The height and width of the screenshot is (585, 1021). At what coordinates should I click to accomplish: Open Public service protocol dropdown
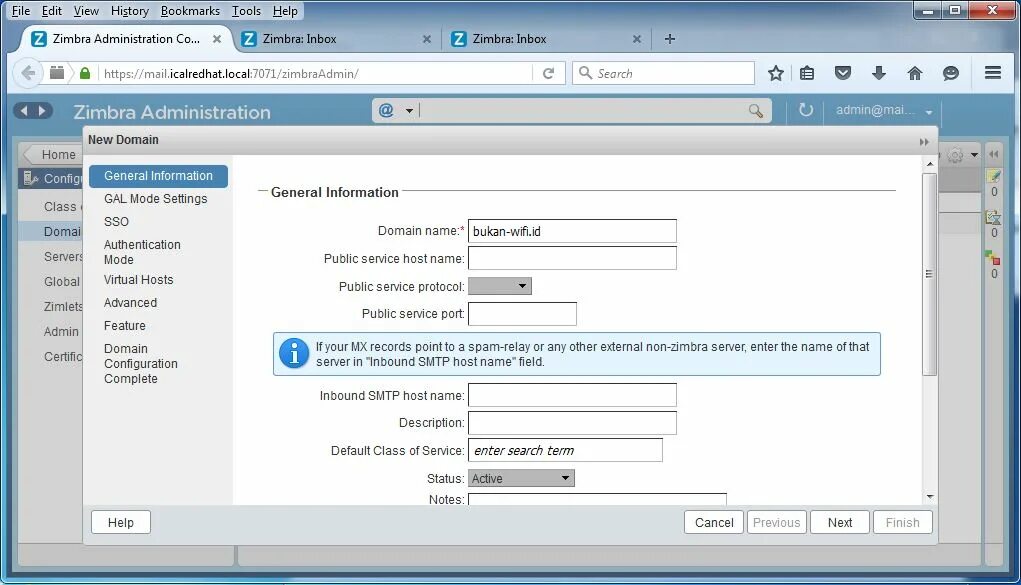pyautogui.click(x=499, y=286)
